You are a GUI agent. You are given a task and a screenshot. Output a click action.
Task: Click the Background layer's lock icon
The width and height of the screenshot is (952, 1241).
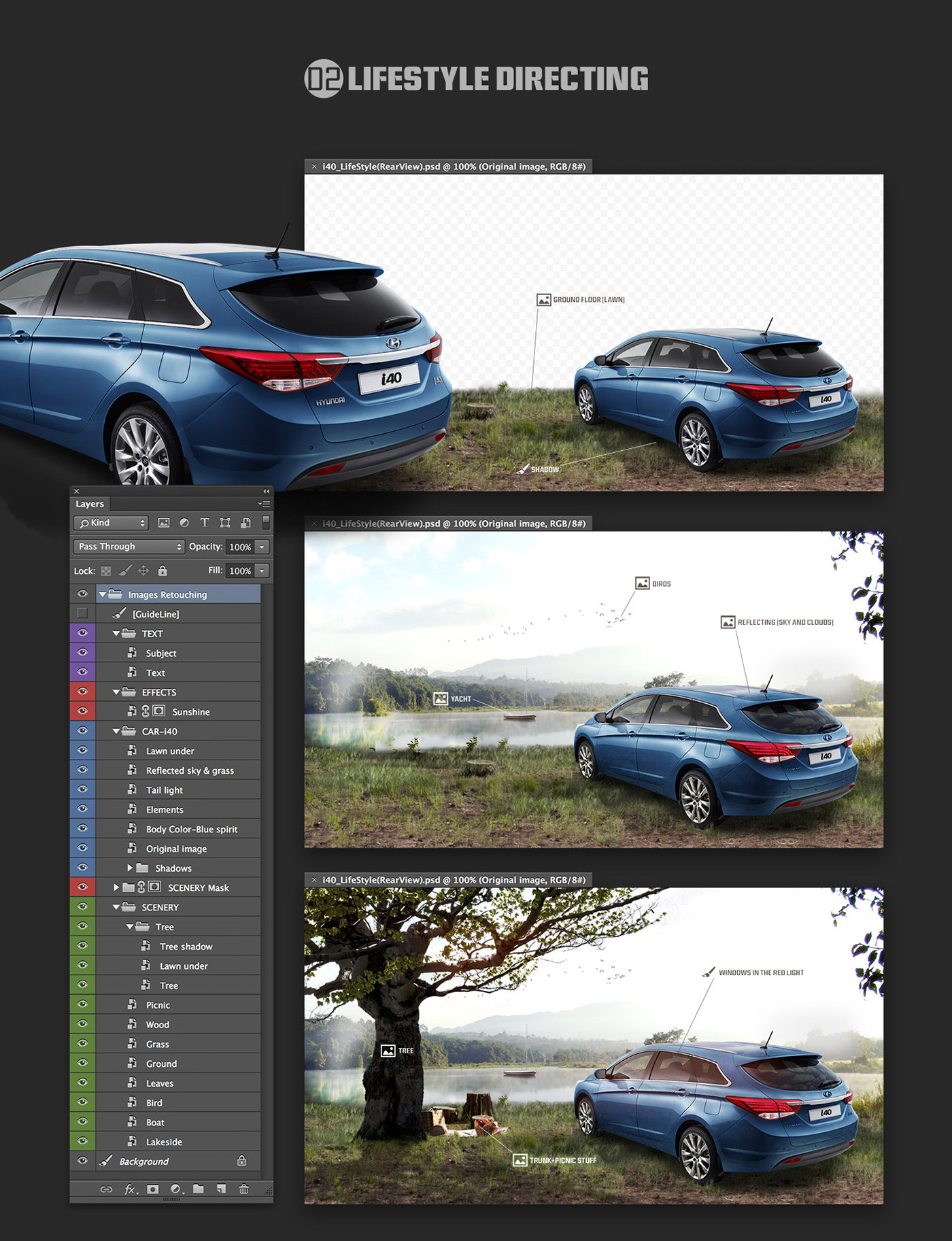coord(241,1161)
